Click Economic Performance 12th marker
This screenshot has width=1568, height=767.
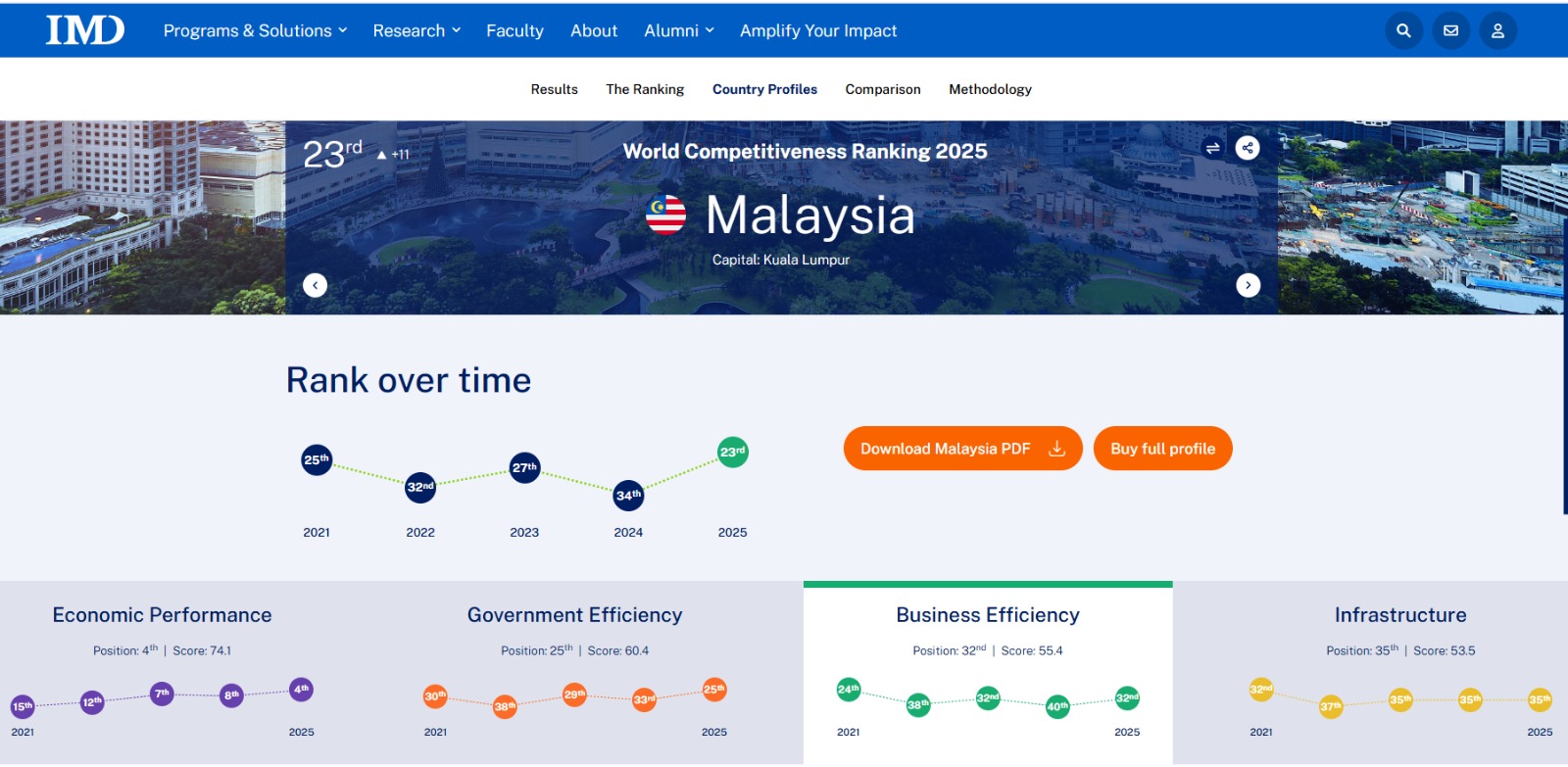coord(92,702)
